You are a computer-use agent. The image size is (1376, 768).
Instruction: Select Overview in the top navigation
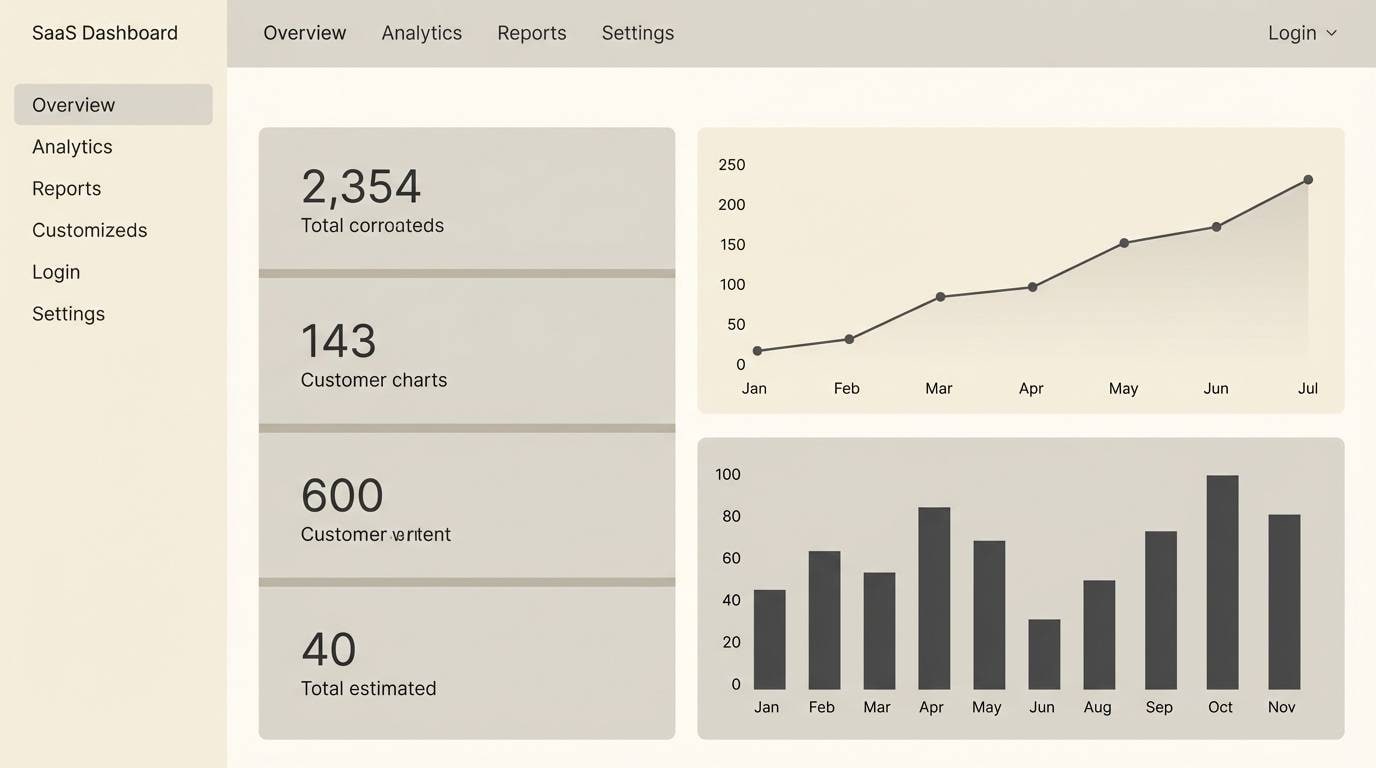(304, 32)
